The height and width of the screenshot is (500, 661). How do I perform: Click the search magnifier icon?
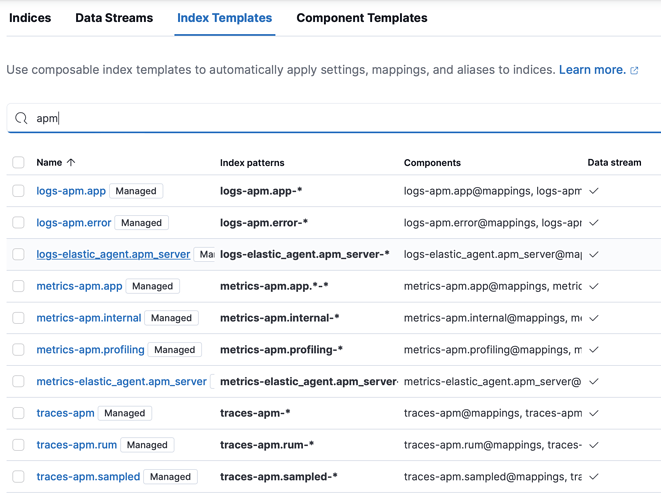point(21,118)
